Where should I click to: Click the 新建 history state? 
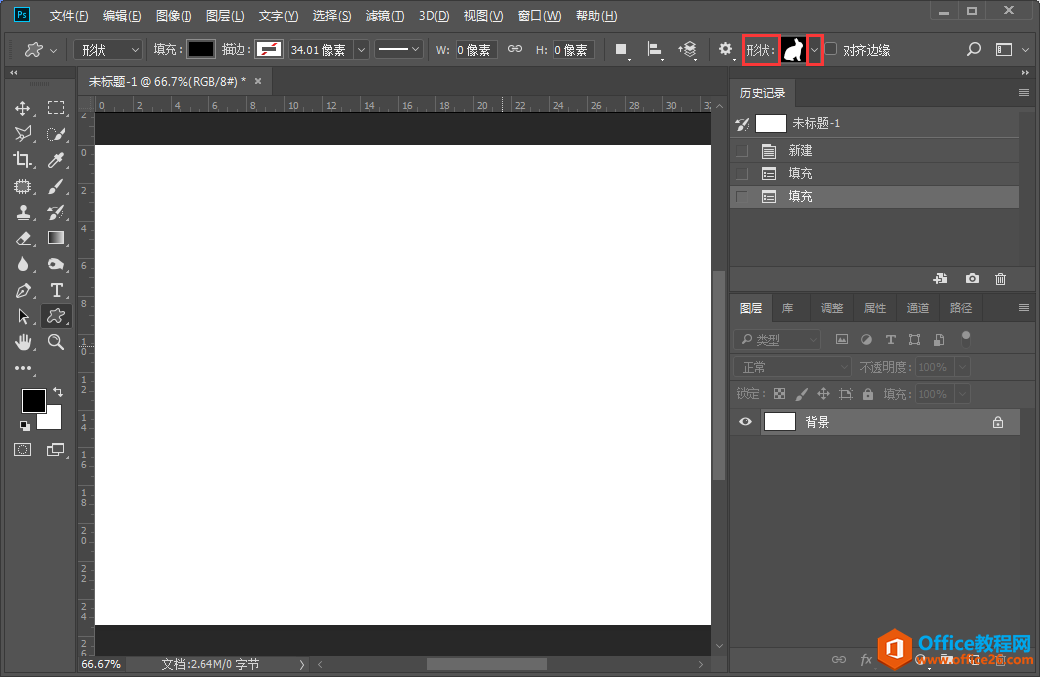[x=800, y=151]
